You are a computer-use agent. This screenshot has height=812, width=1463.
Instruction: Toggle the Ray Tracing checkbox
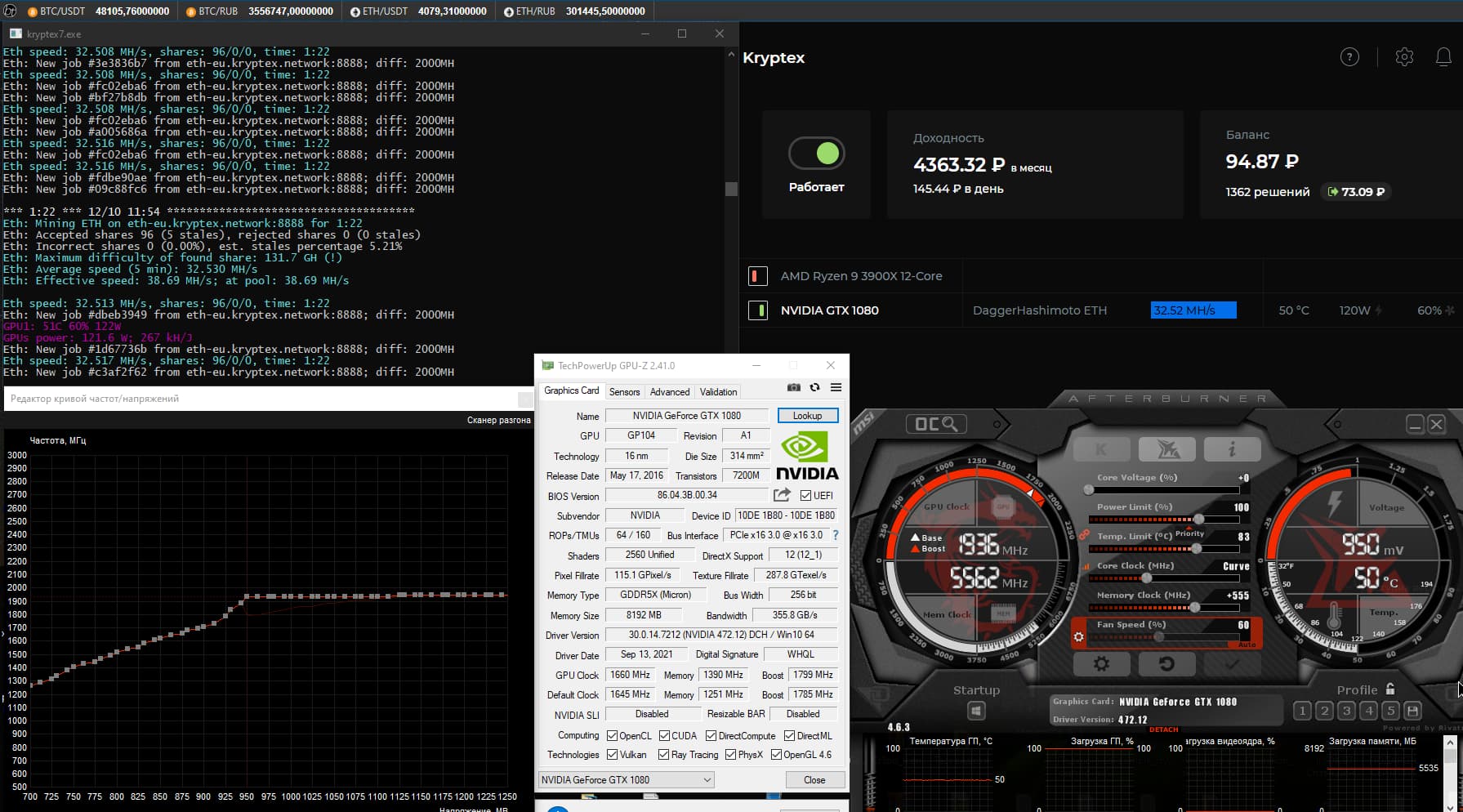pyautogui.click(x=663, y=755)
